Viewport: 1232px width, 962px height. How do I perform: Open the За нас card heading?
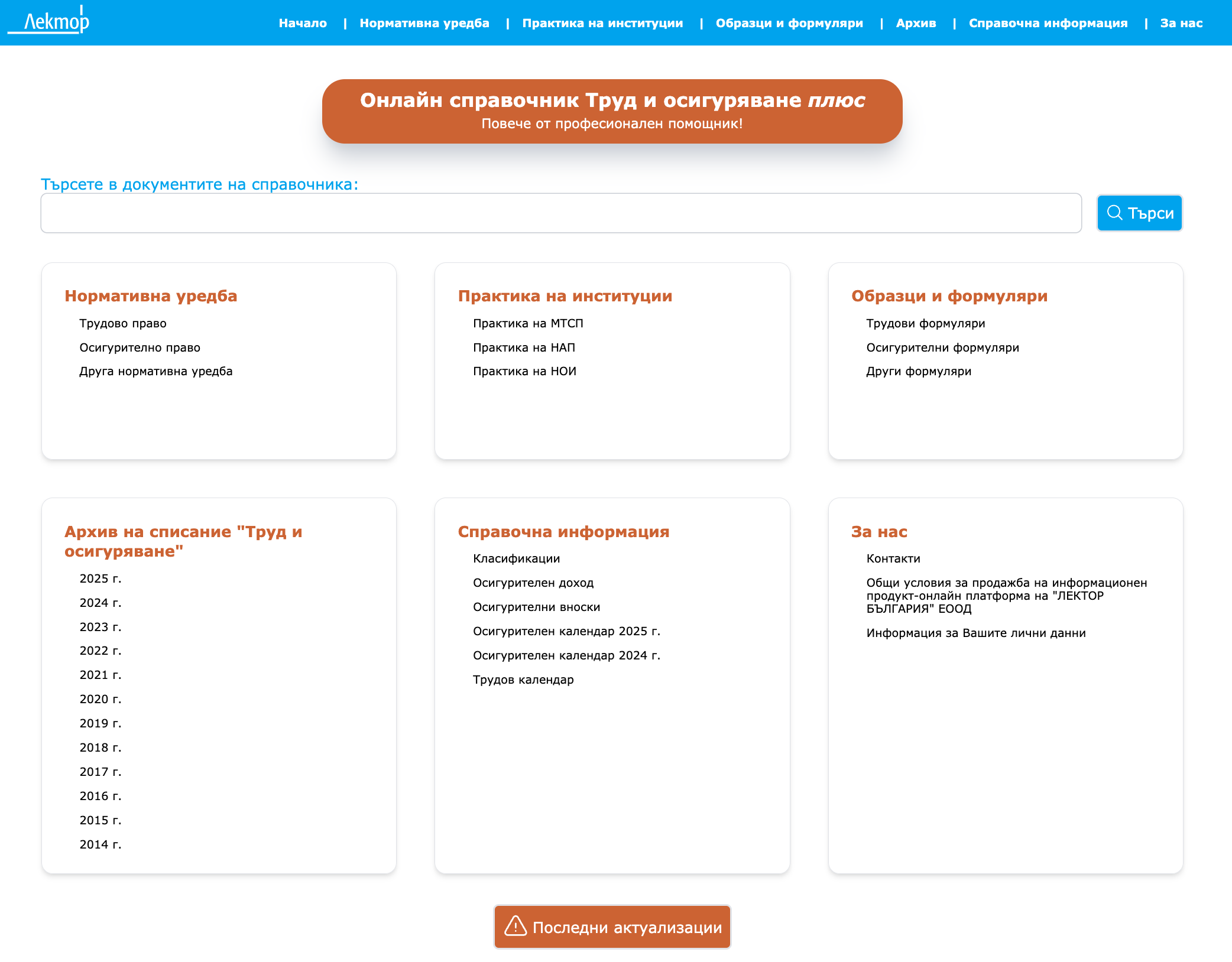click(x=879, y=532)
